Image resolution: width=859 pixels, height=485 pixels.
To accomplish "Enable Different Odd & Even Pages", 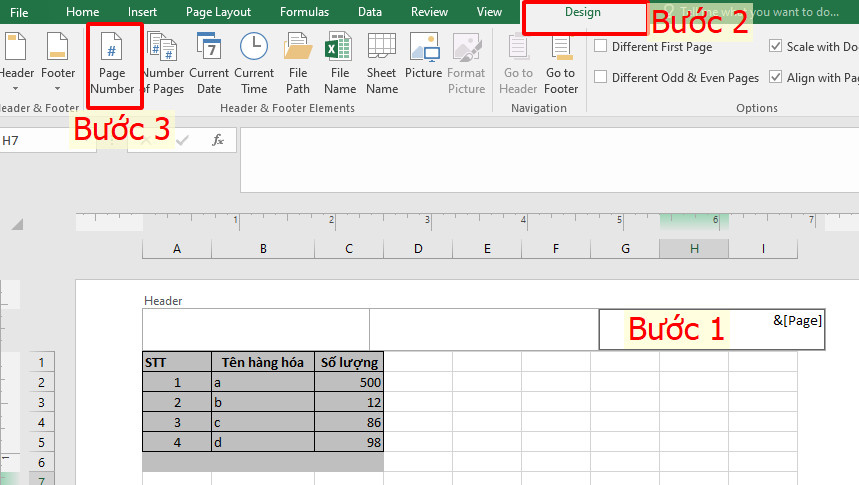I will [600, 77].
